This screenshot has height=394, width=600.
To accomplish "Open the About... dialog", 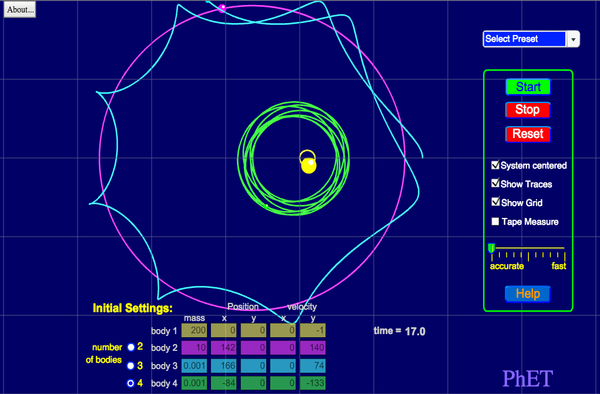I will (x=20, y=10).
